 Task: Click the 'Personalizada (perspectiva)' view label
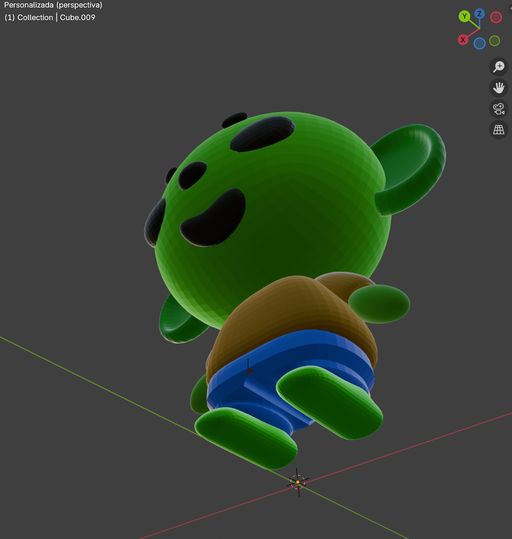(53, 5)
